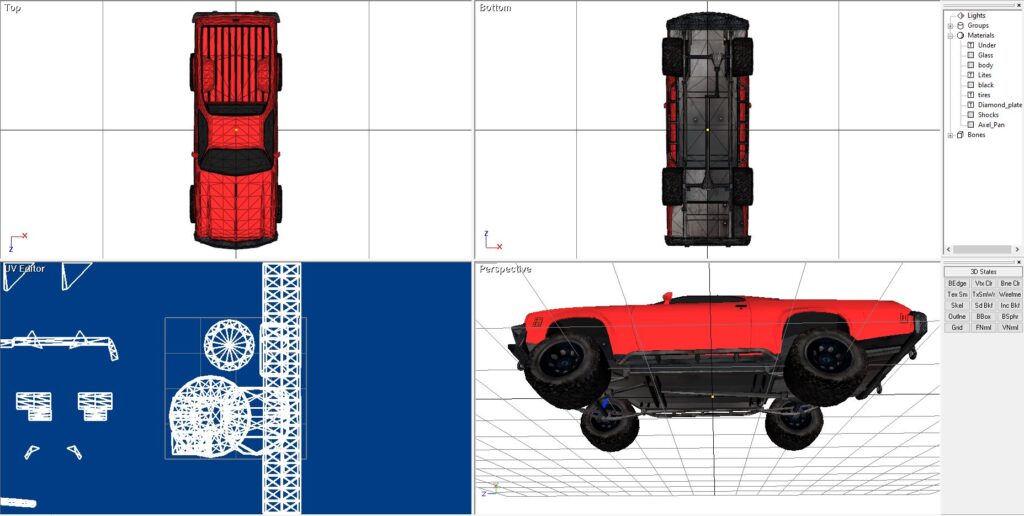The image size is (1024, 516).
Task: Select the Glass material entry
Action: click(x=985, y=55)
